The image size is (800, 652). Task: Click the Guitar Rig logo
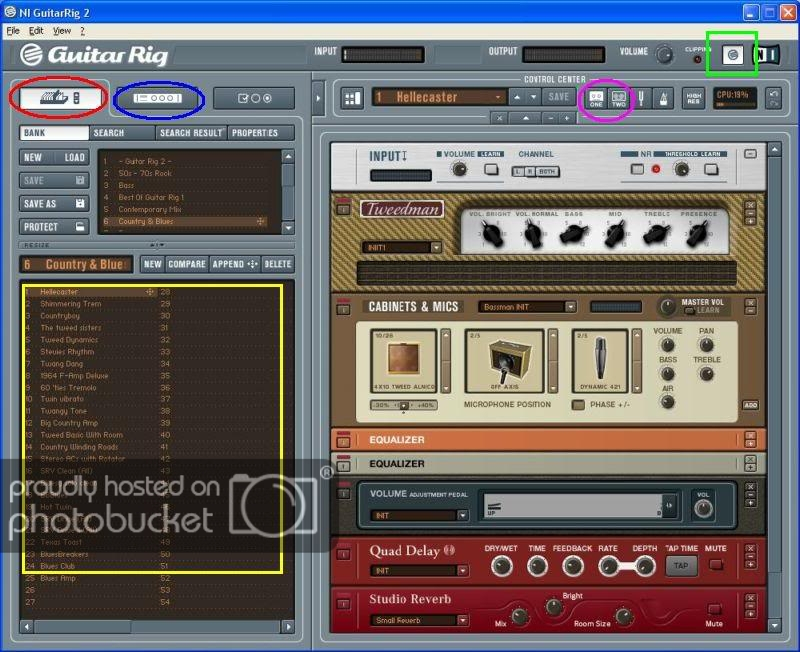pos(95,55)
